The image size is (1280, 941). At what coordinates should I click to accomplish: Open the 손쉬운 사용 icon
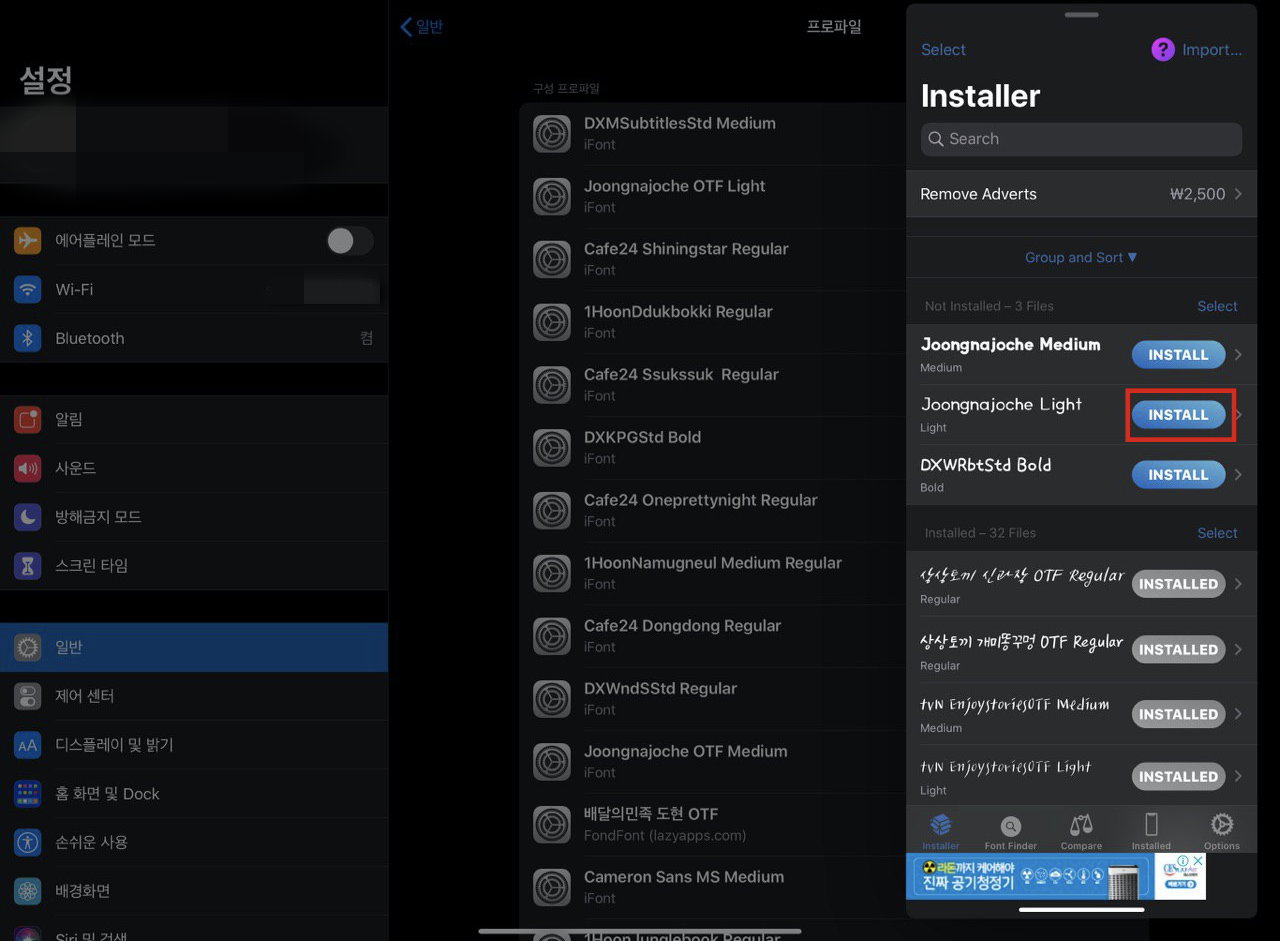pyautogui.click(x=28, y=842)
